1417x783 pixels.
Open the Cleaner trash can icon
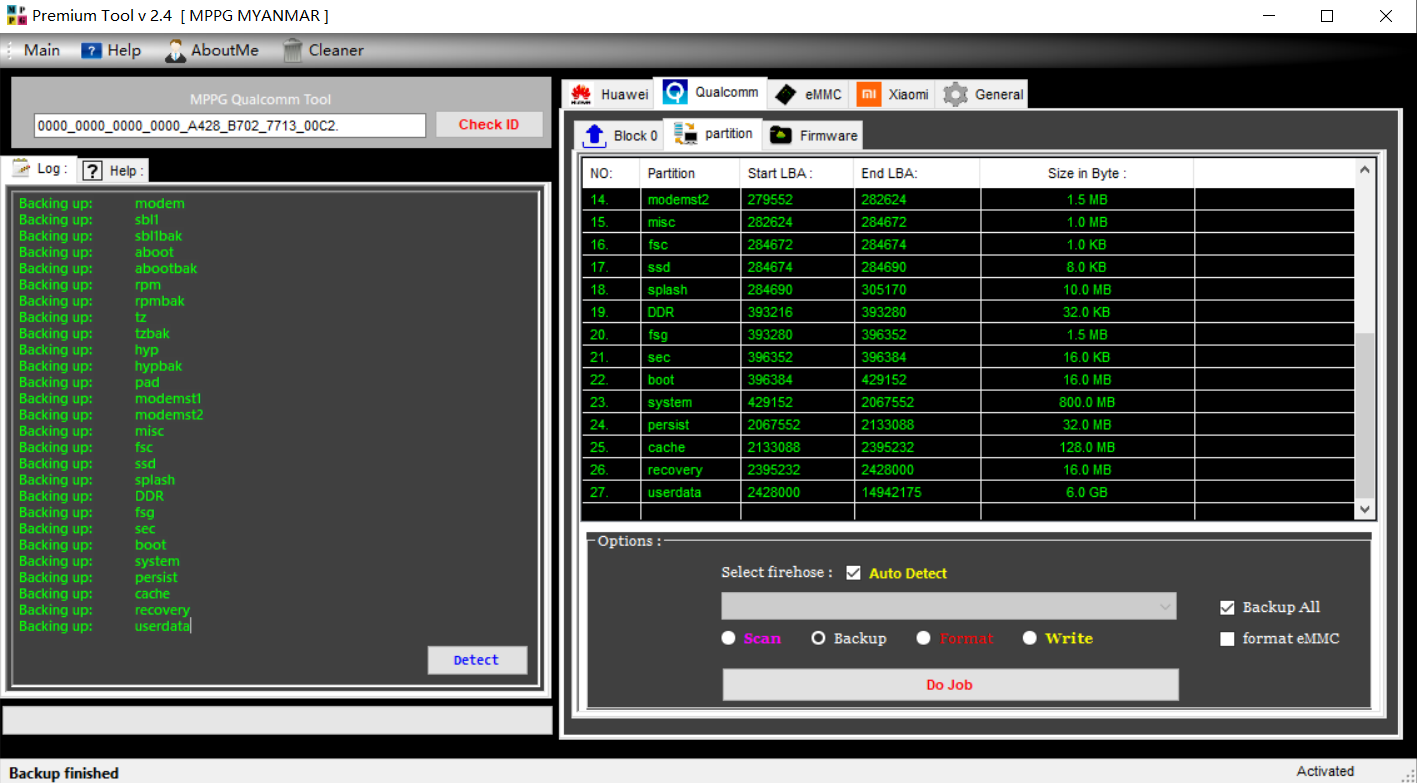293,50
